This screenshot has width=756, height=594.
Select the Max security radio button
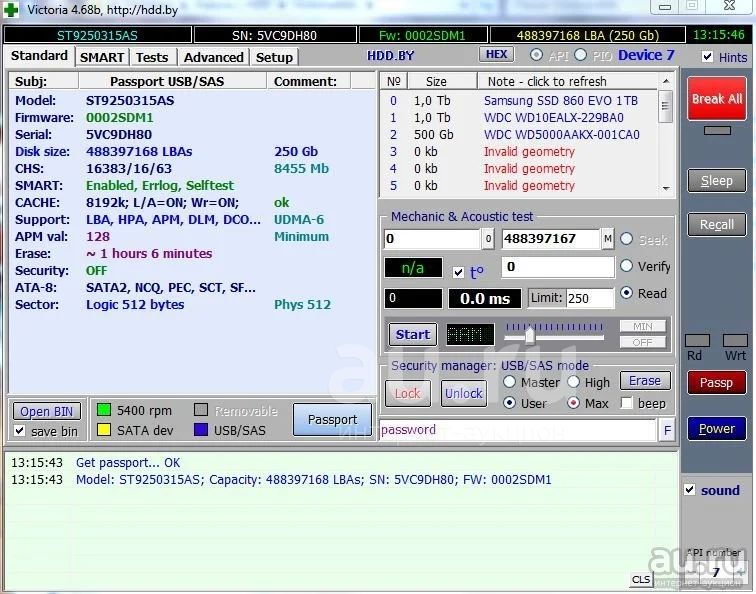573,403
